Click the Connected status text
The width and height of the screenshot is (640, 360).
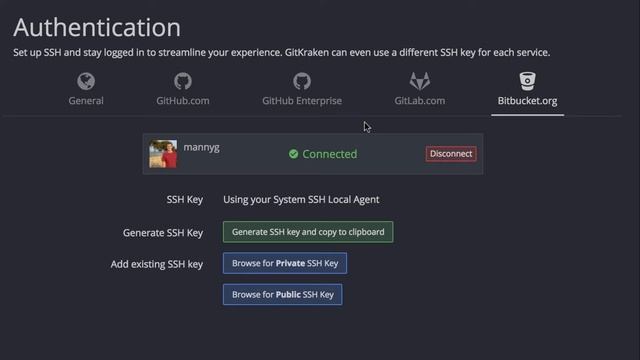click(330, 154)
